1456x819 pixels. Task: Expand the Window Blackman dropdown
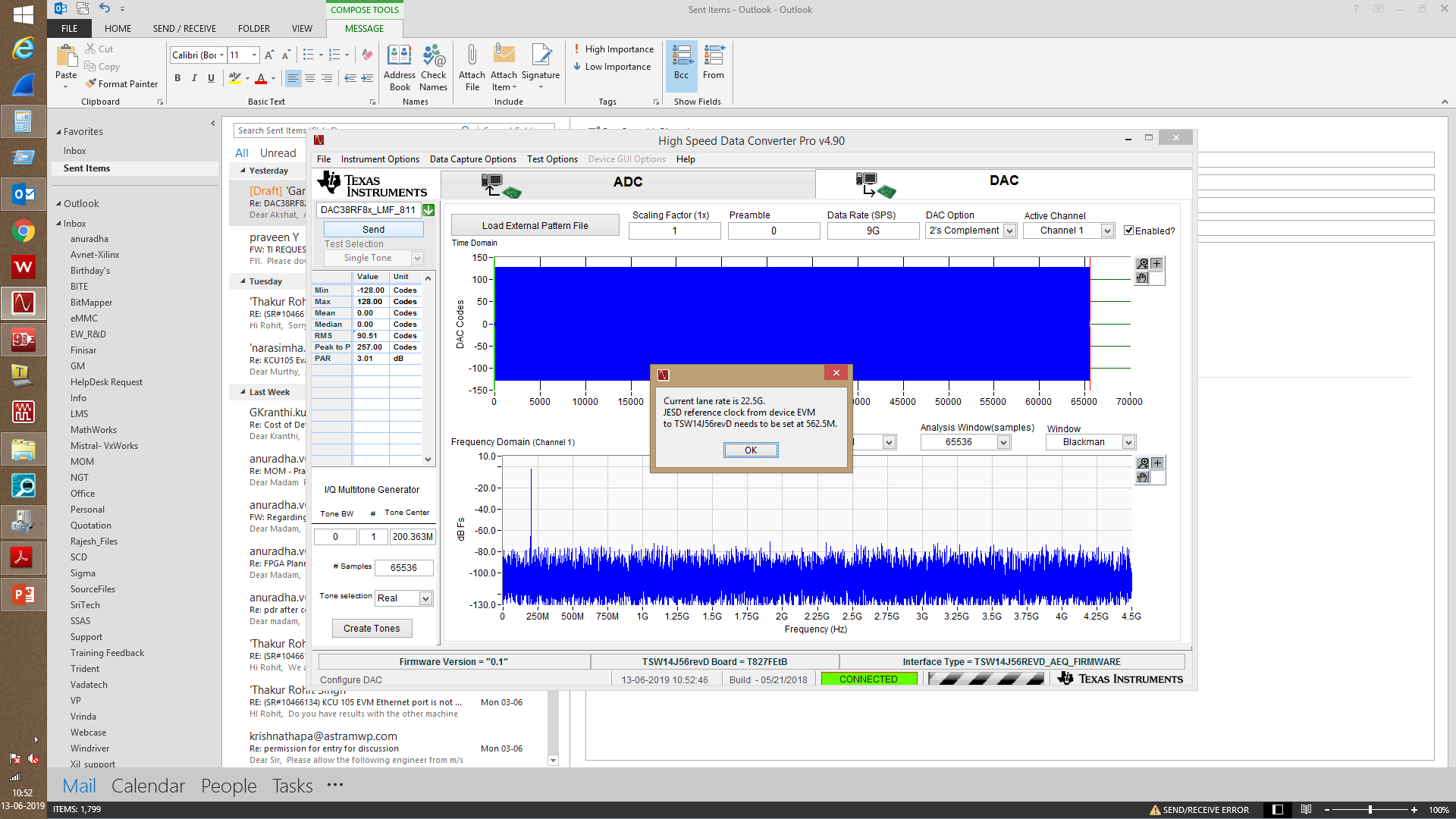point(1128,442)
